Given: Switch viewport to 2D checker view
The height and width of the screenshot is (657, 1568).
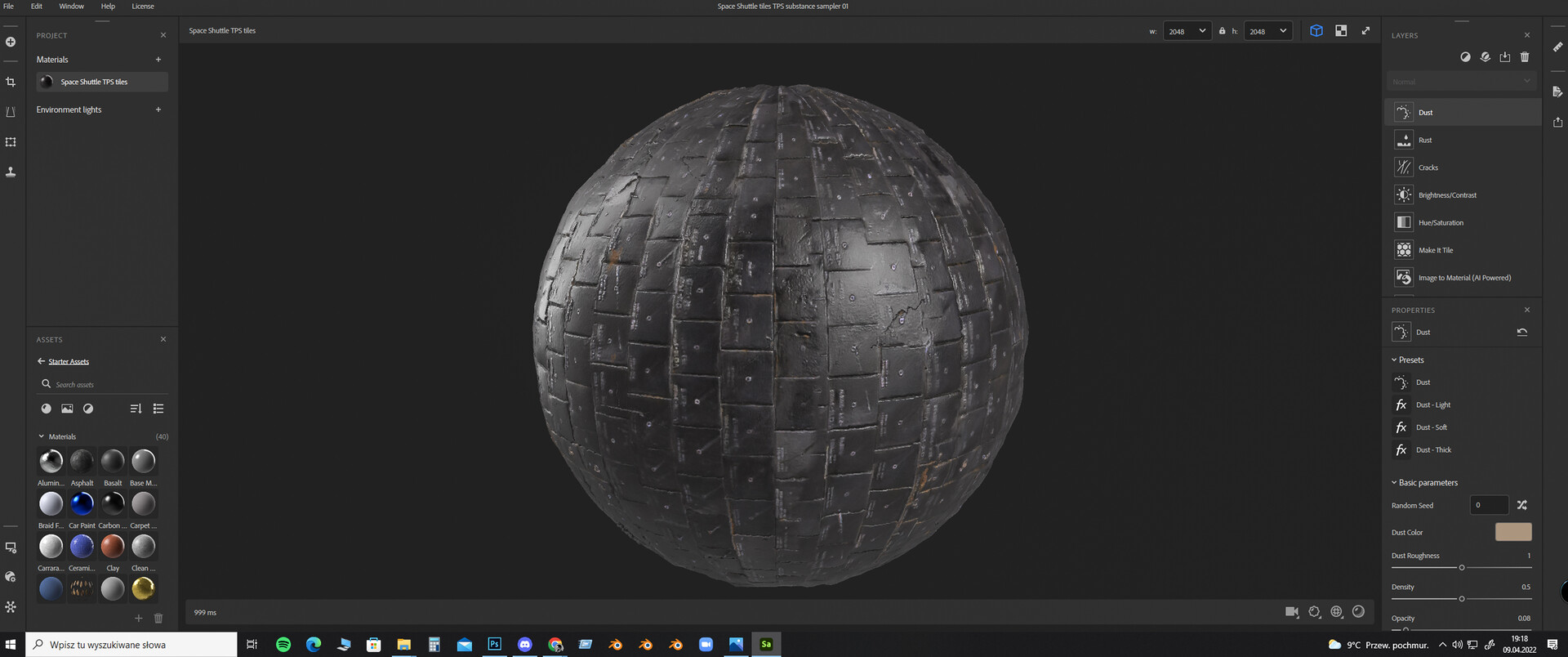Looking at the screenshot, I should 1341,31.
